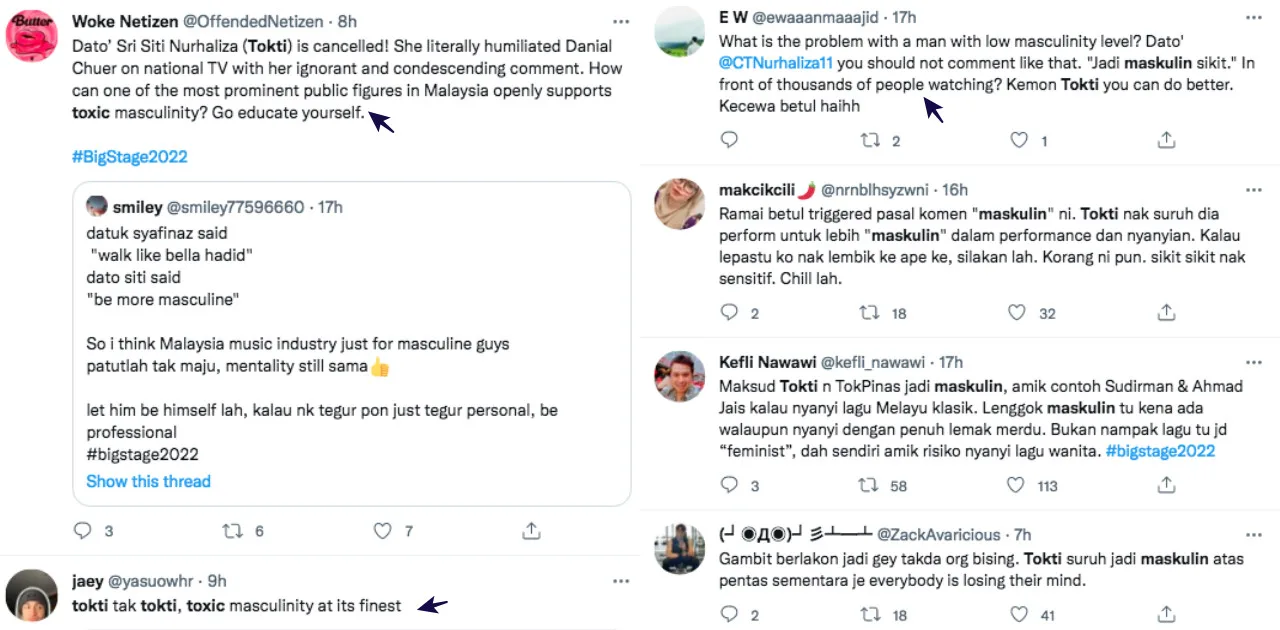Open the #BigStage2022 hashtag link
The height and width of the screenshot is (630, 1280).
pyautogui.click(x=130, y=157)
